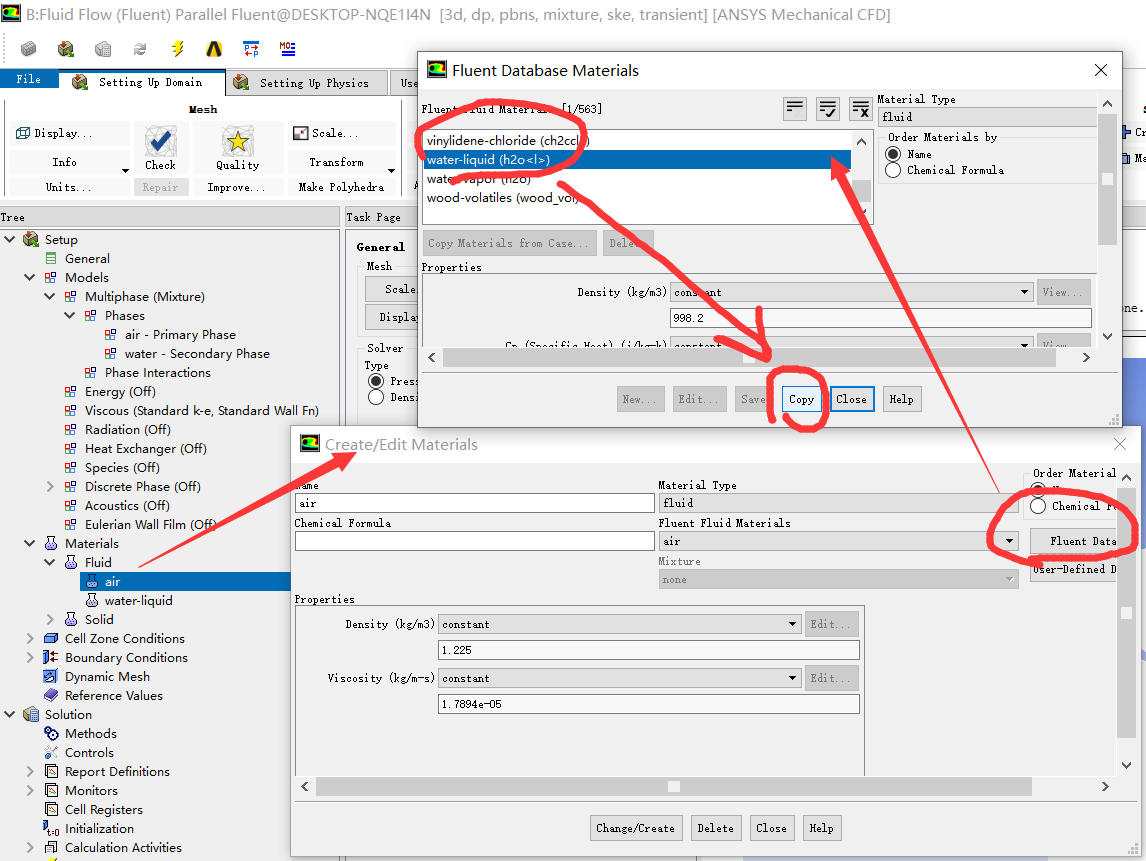Click Delete in Create/Edit Materials

click(x=716, y=828)
